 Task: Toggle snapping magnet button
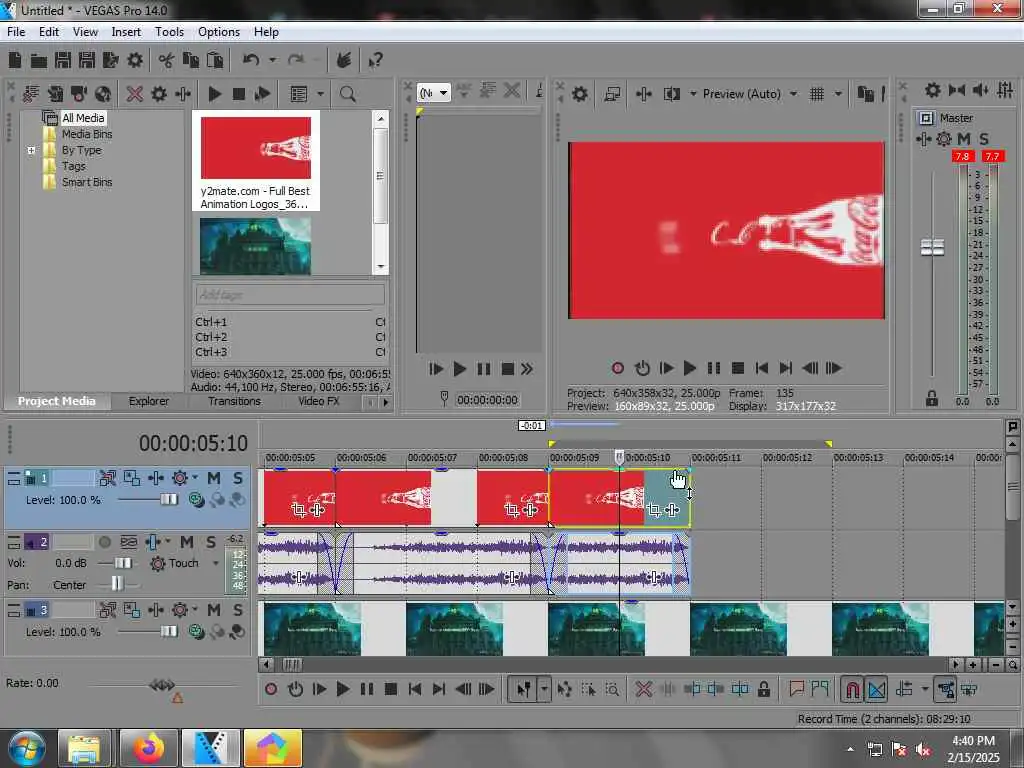852,689
